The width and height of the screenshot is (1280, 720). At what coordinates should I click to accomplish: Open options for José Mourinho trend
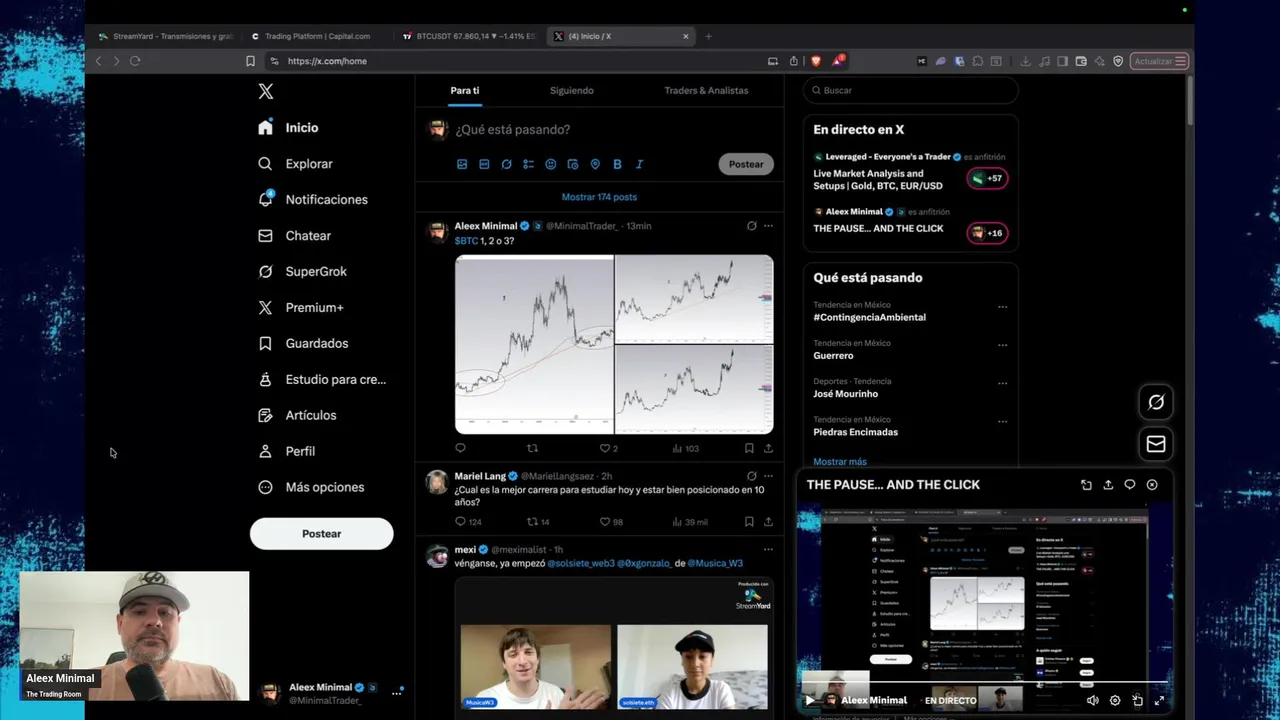point(1002,383)
